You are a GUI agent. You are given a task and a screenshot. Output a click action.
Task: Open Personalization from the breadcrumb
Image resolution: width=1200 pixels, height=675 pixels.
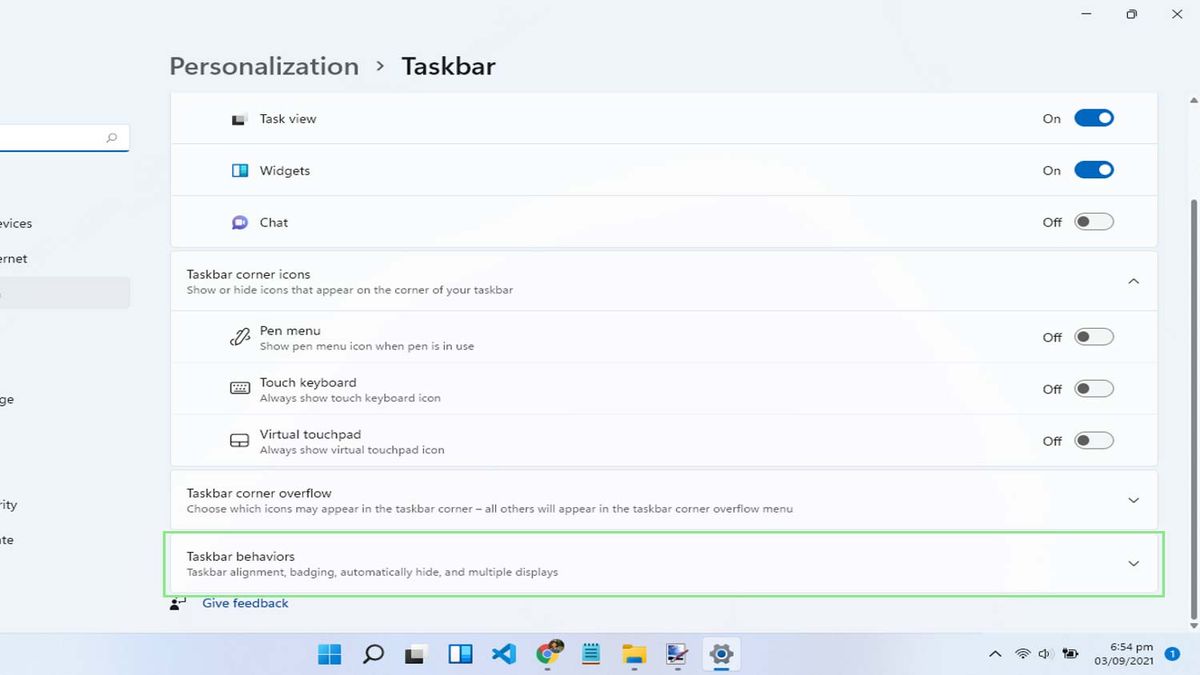click(x=263, y=66)
